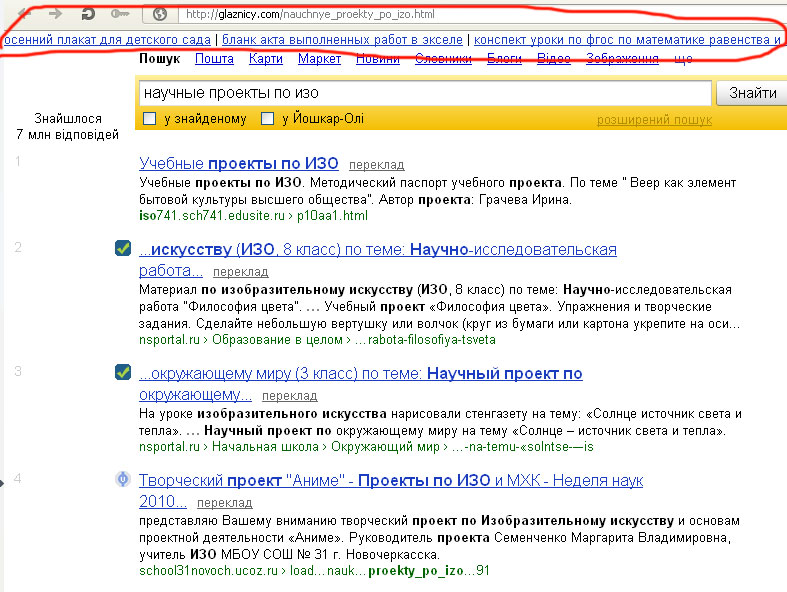
Task: Open the Блоги tab
Action: 504,59
